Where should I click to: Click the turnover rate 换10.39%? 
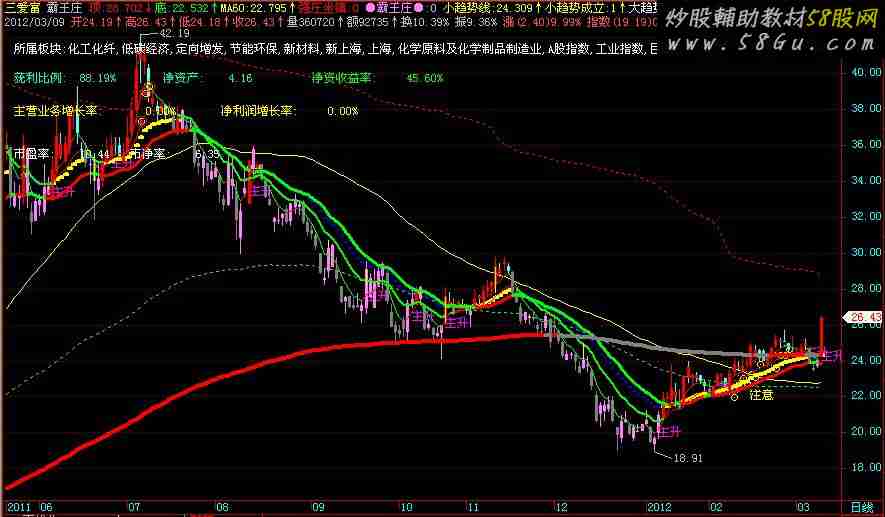point(424,23)
